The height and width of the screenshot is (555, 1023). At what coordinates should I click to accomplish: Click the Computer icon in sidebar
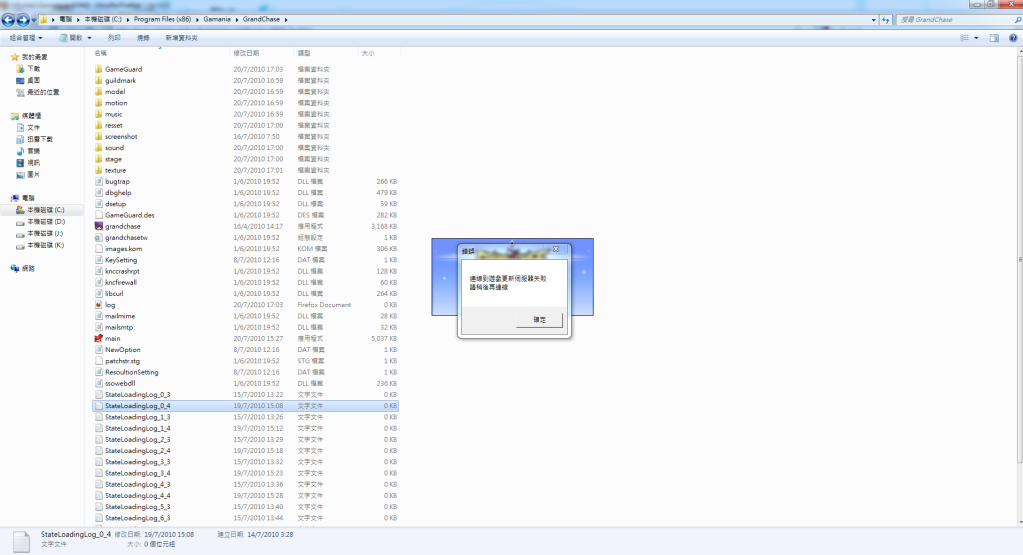click(15, 198)
